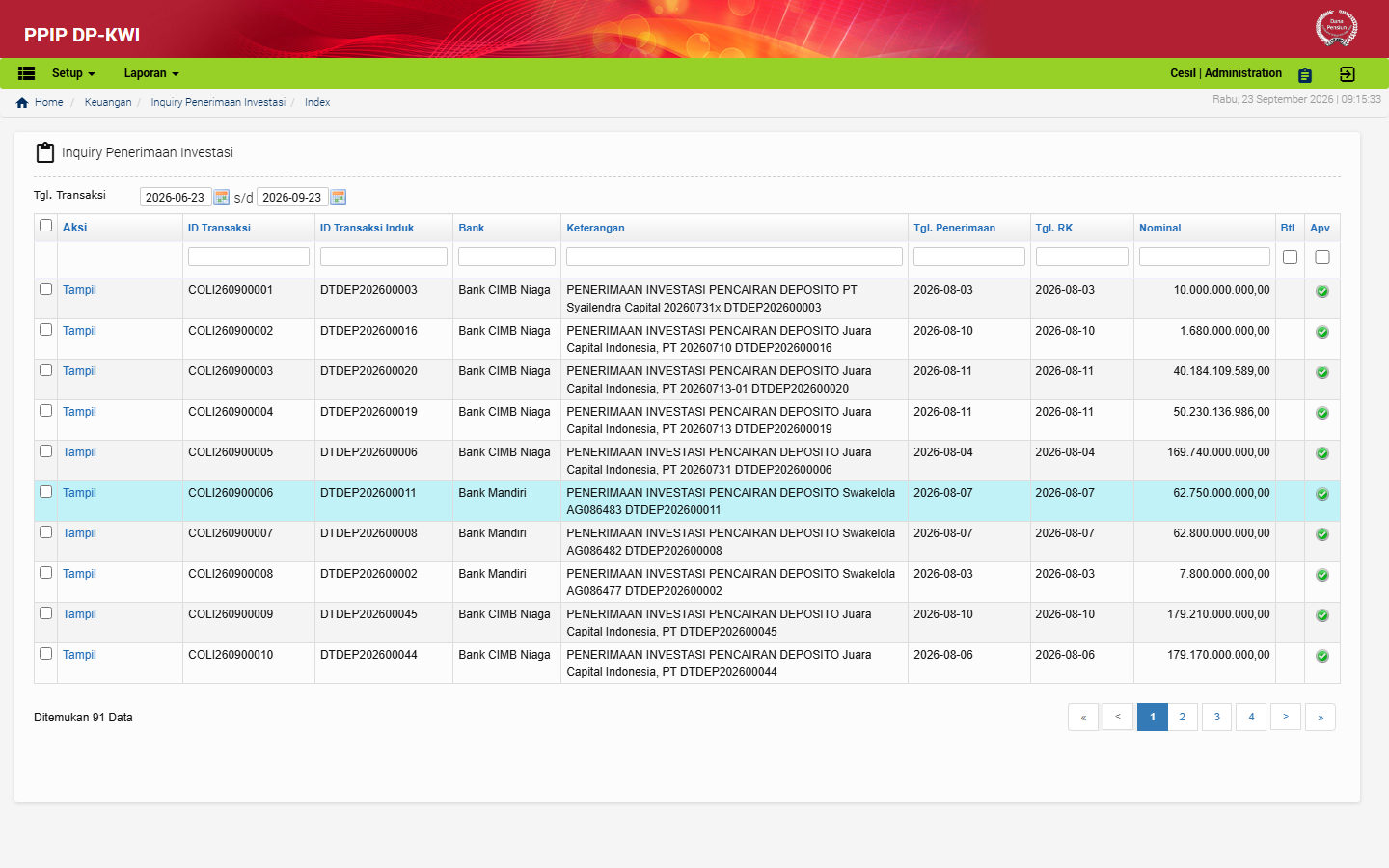The width and height of the screenshot is (1389, 868).
Task: Expand the Laporan dropdown menu
Action: [x=151, y=73]
